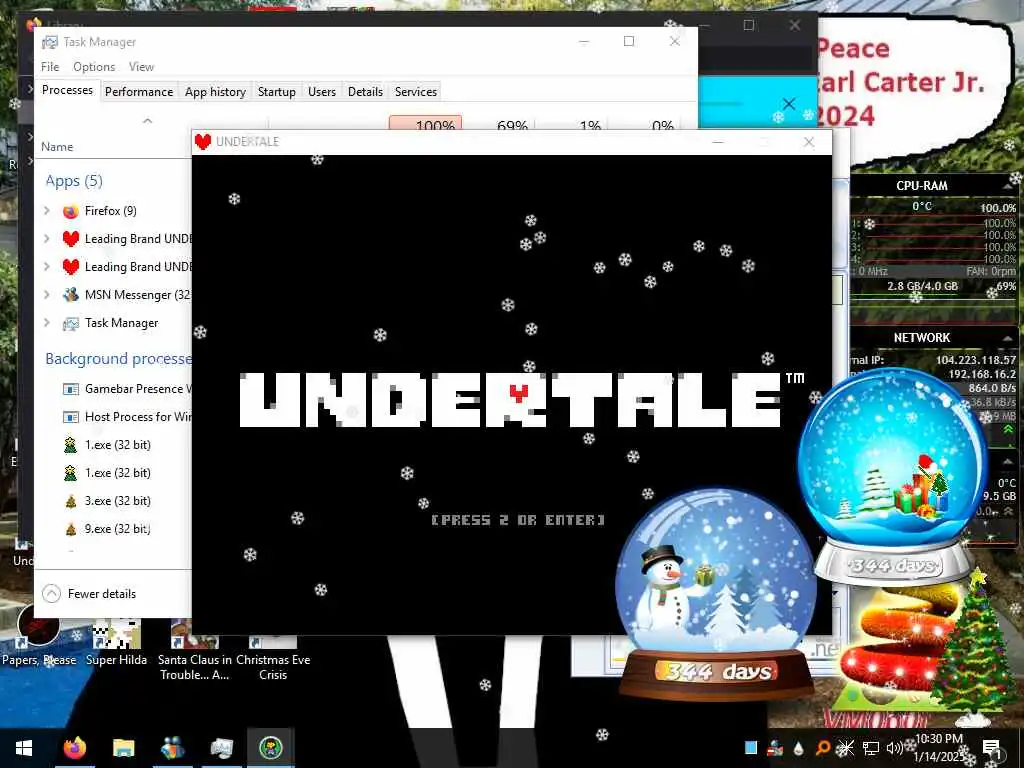This screenshot has height=768, width=1024.
Task: Click the Task Manager title bar icon
Action: tap(50, 42)
